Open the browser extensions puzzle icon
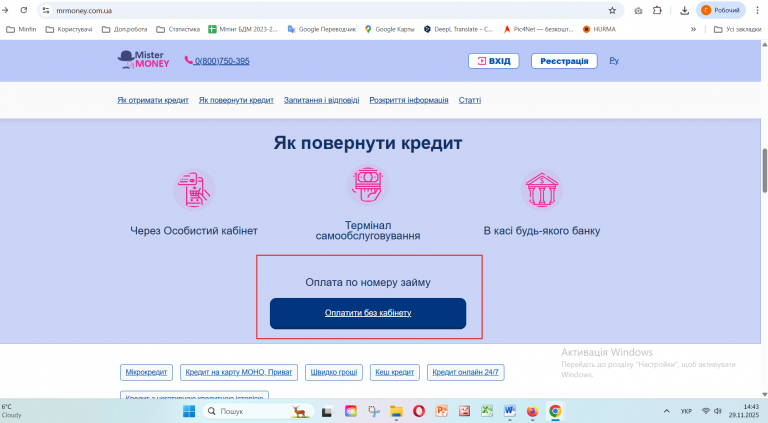This screenshot has height=423, width=768. point(657,10)
